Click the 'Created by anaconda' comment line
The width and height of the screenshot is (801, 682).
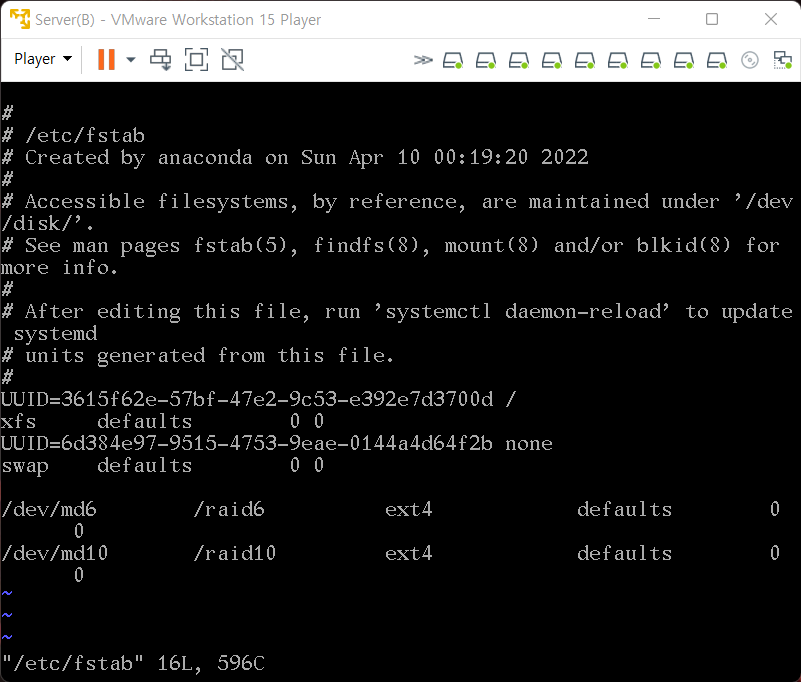point(295,157)
